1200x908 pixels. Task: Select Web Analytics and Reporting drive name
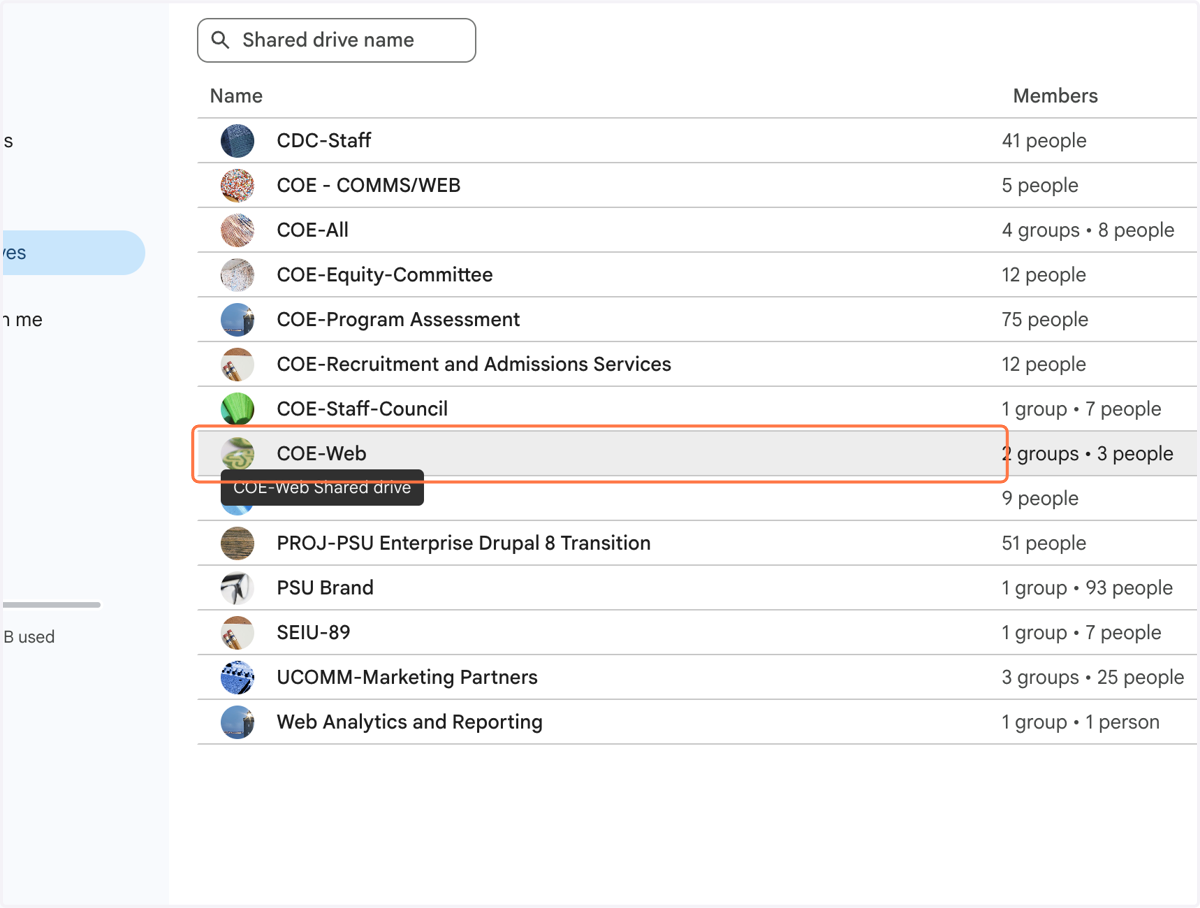click(410, 722)
